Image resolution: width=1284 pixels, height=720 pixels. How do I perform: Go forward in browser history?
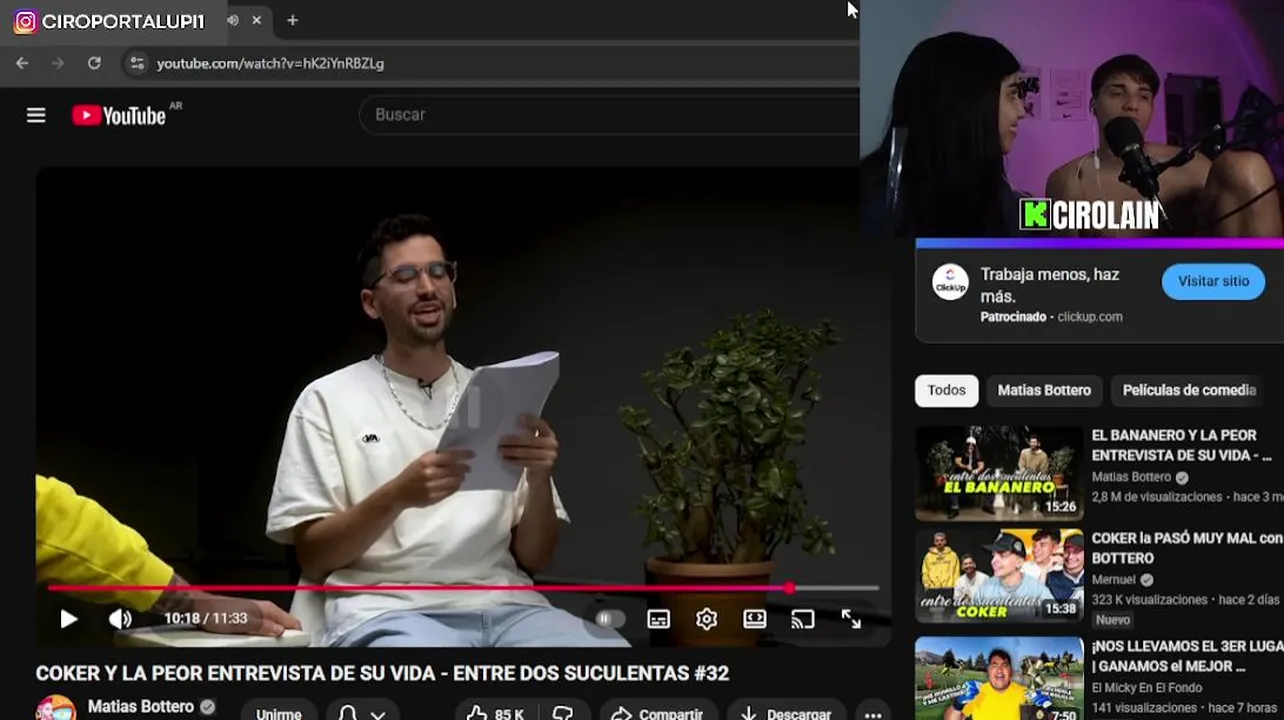pos(57,63)
